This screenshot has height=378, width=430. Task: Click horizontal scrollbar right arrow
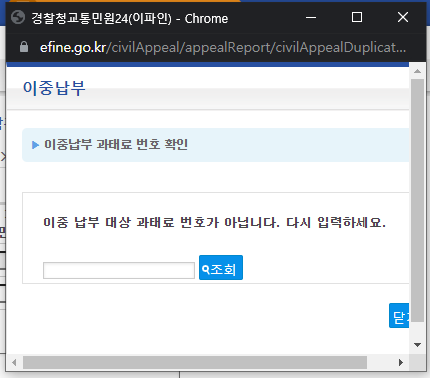pyautogui.click(x=401, y=362)
